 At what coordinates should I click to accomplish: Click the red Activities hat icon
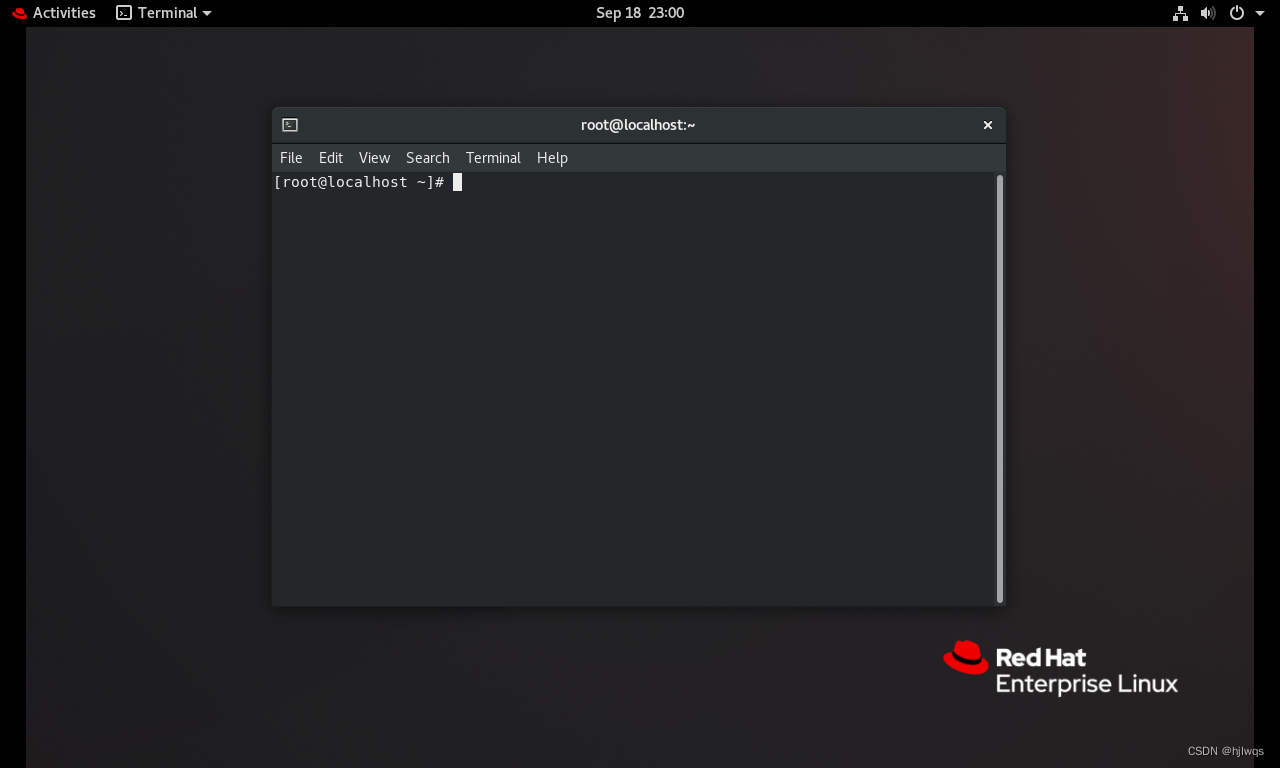(x=17, y=12)
